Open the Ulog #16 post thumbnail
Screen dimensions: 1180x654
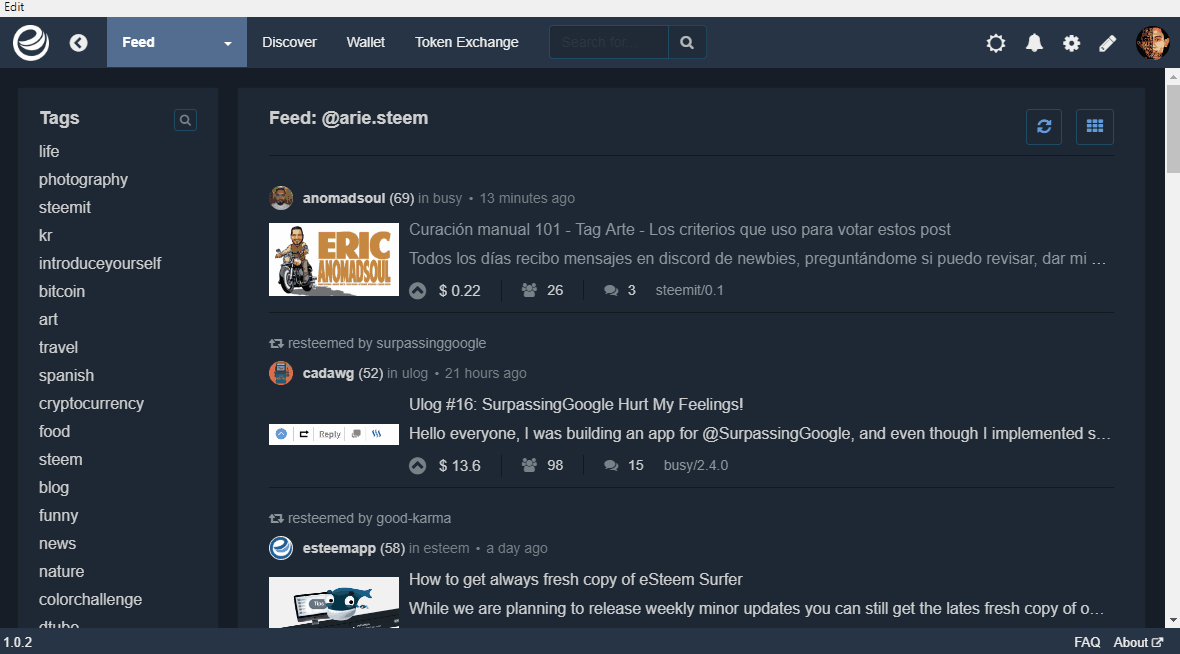point(334,434)
